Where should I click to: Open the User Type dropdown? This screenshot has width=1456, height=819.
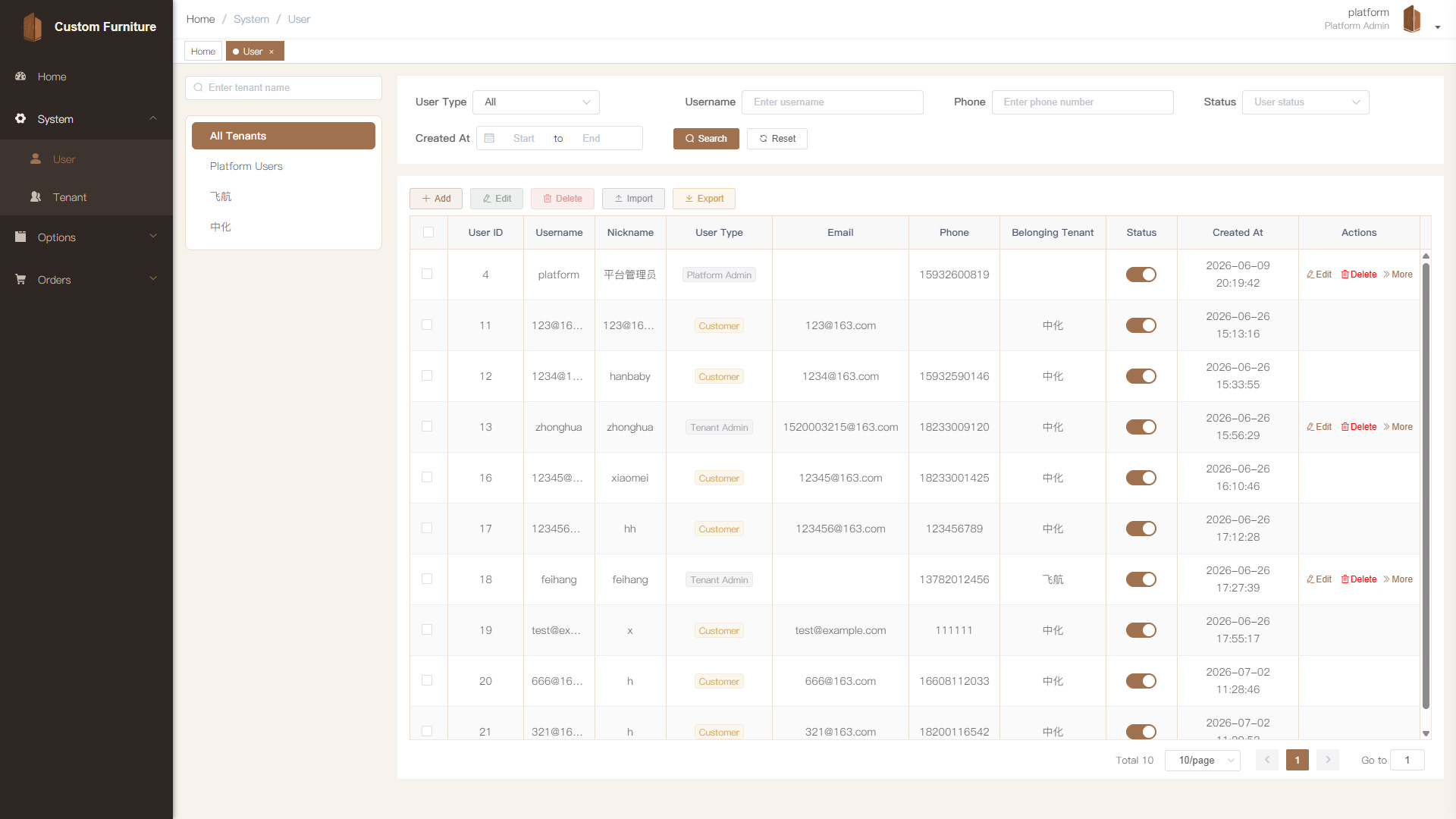tap(536, 102)
